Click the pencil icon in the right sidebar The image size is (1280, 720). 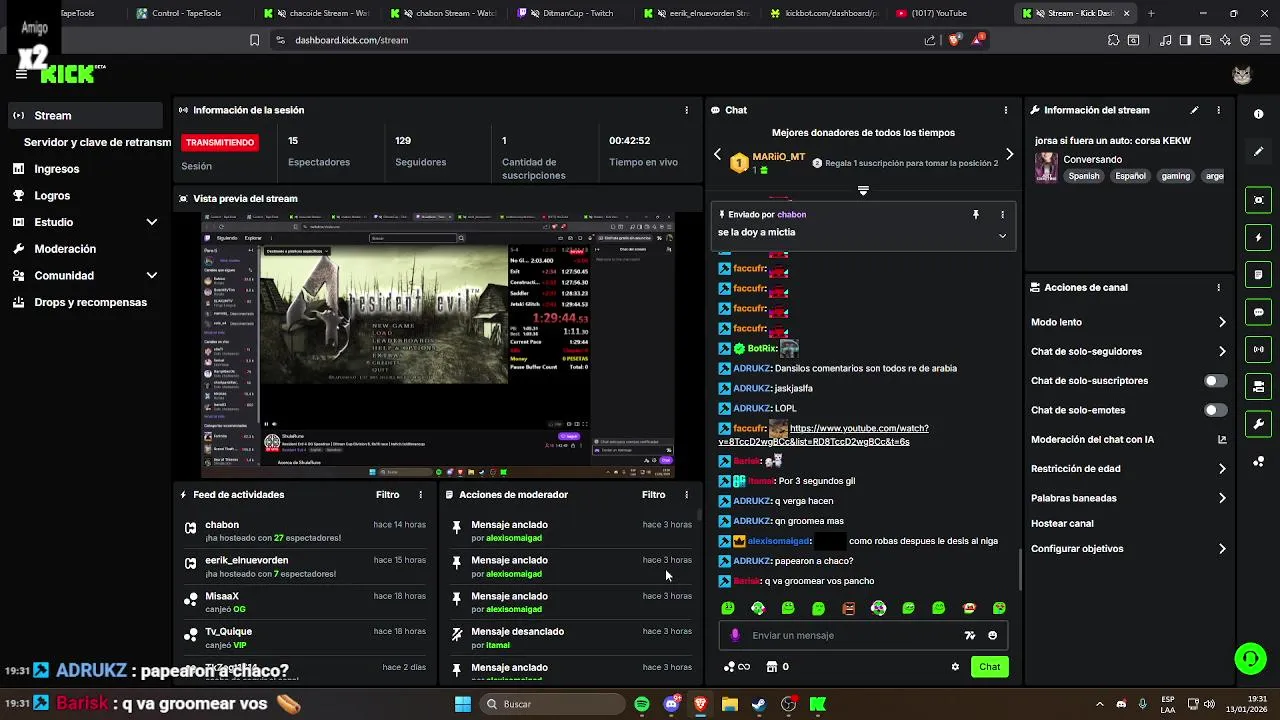tap(1258, 151)
